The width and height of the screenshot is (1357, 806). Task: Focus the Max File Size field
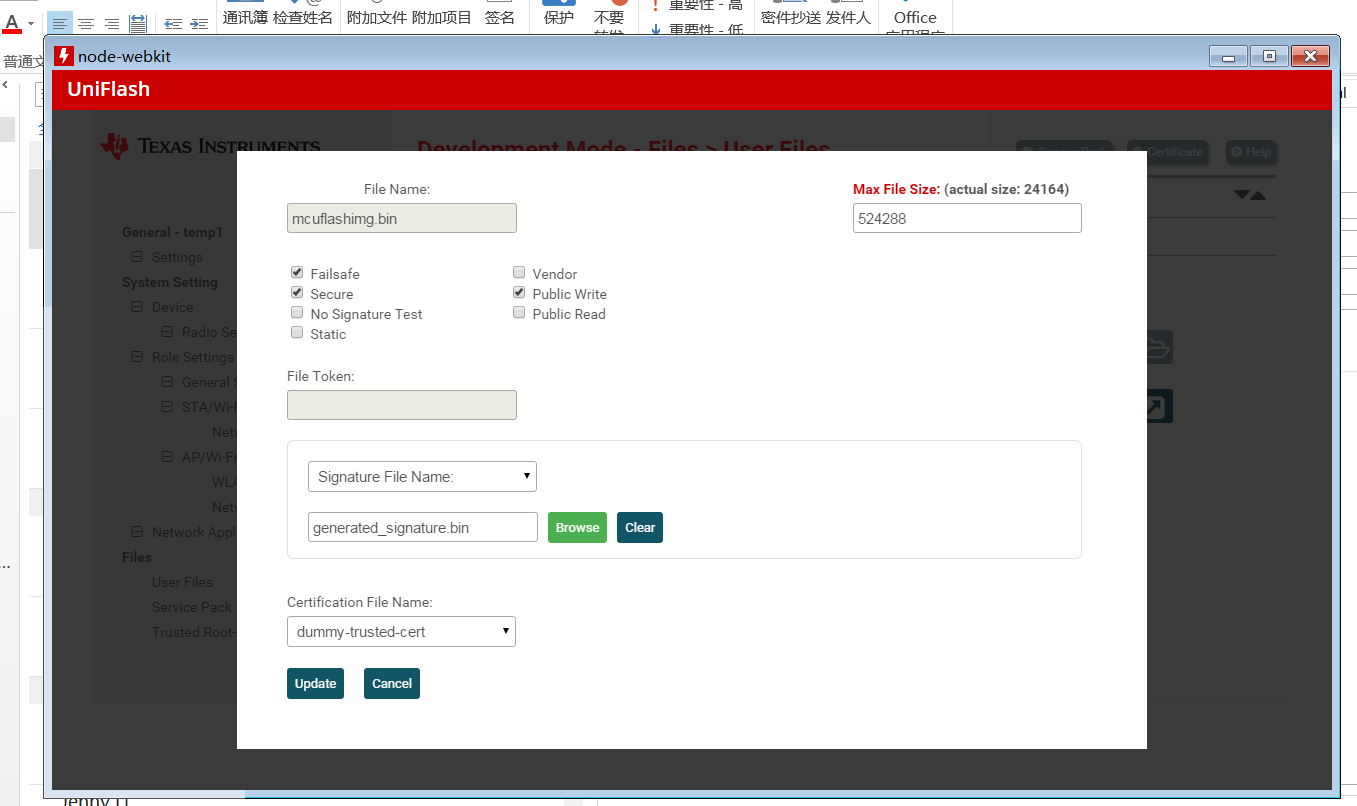[967, 218]
